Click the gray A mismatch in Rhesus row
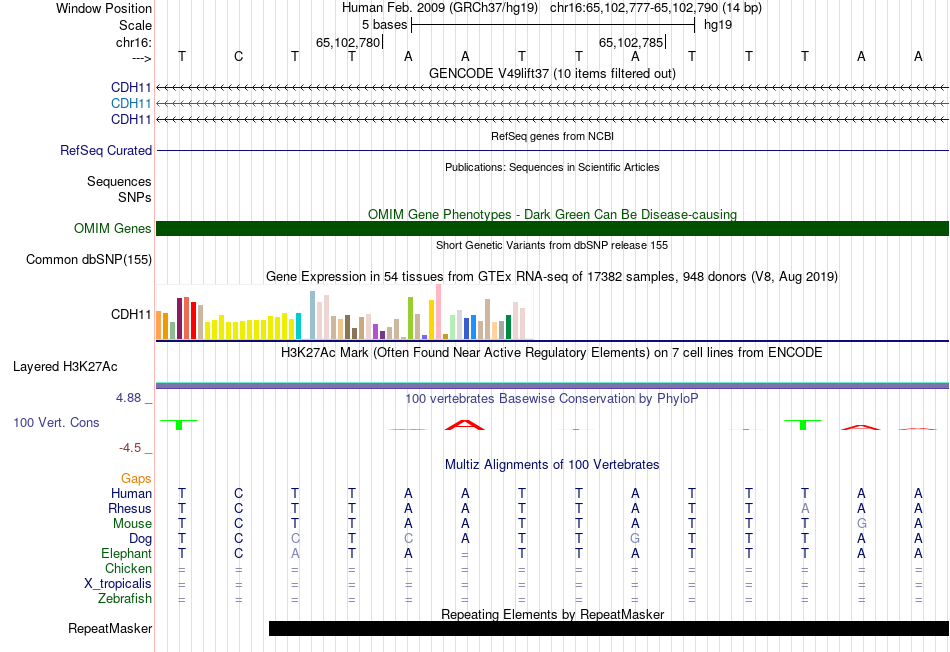 [x=805, y=508]
